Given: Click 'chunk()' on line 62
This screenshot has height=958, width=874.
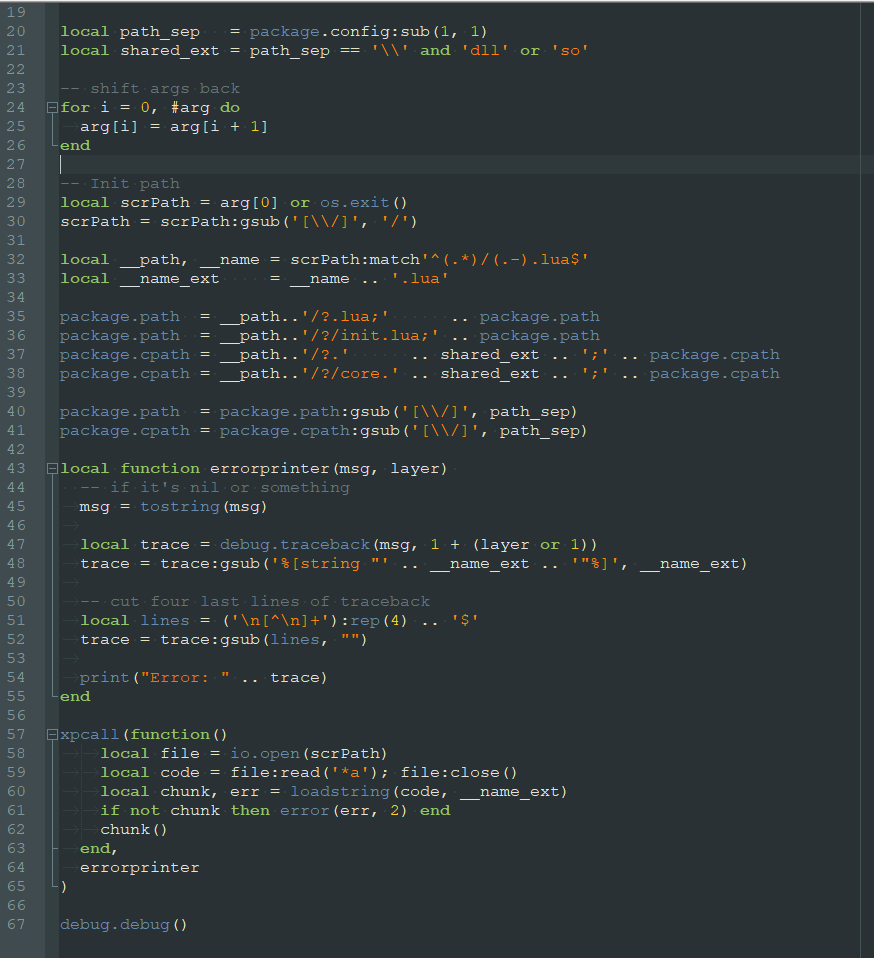Looking at the screenshot, I should click(x=134, y=830).
